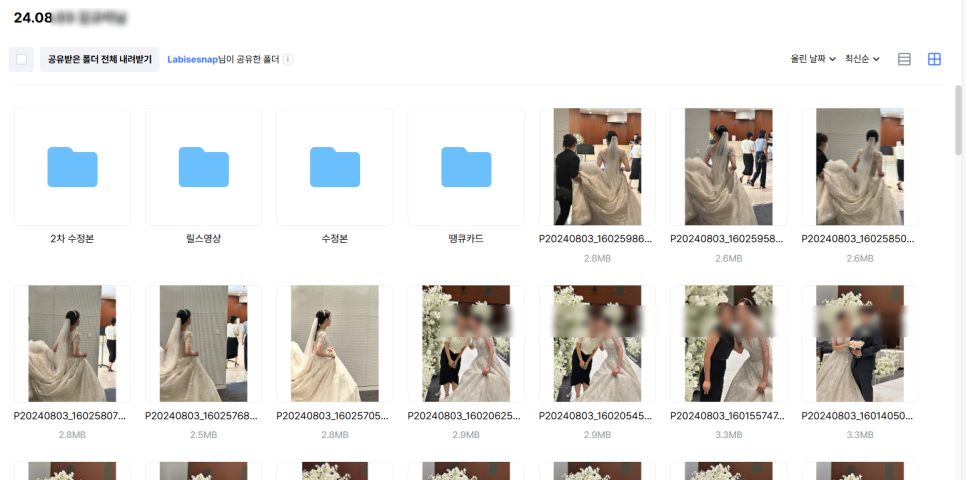Click the 땡큐카드 folder name
Viewport: 966px width, 480px height.
(x=466, y=239)
